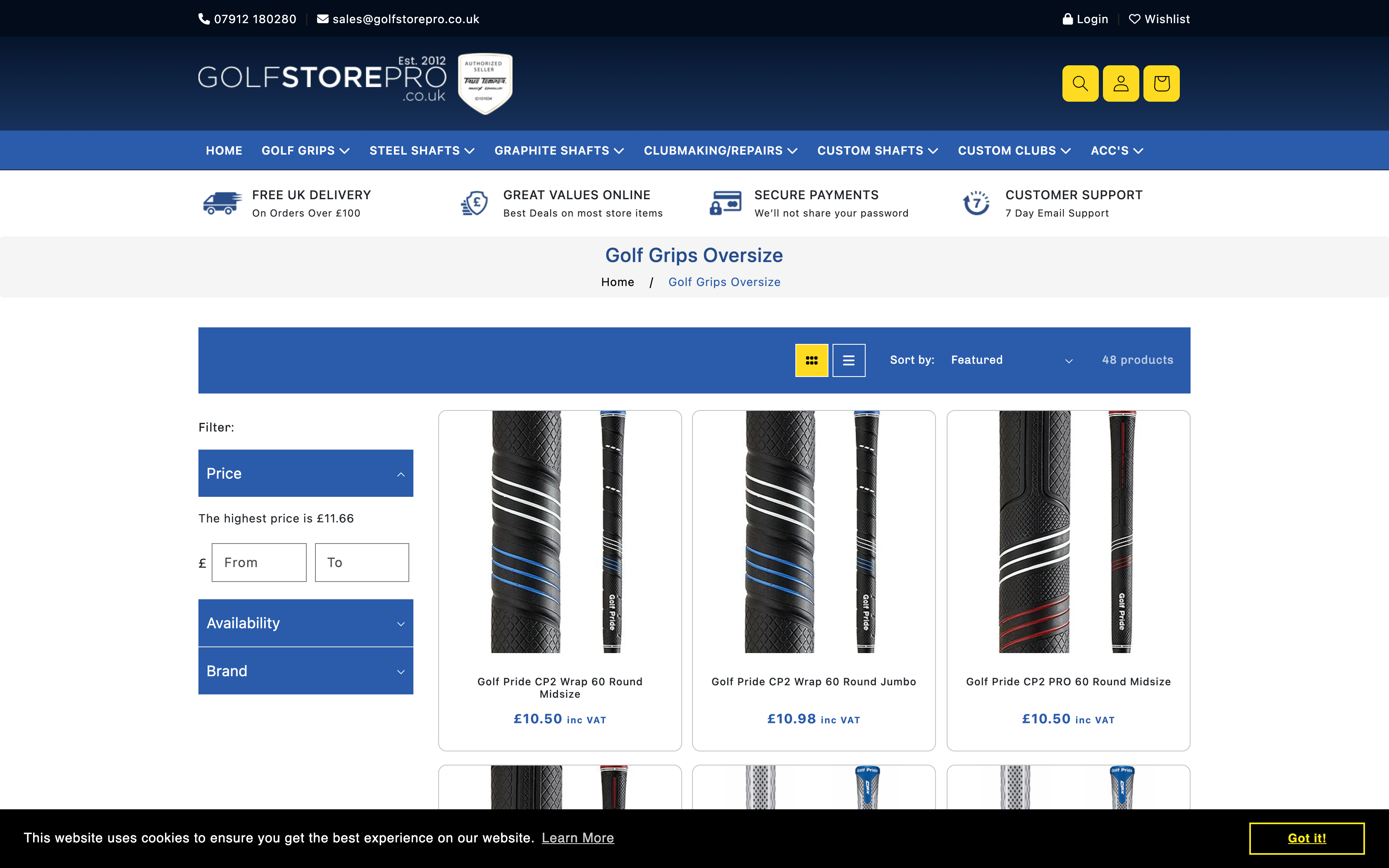Collapse the Price filter section
The width and height of the screenshot is (1389, 868).
[306, 473]
